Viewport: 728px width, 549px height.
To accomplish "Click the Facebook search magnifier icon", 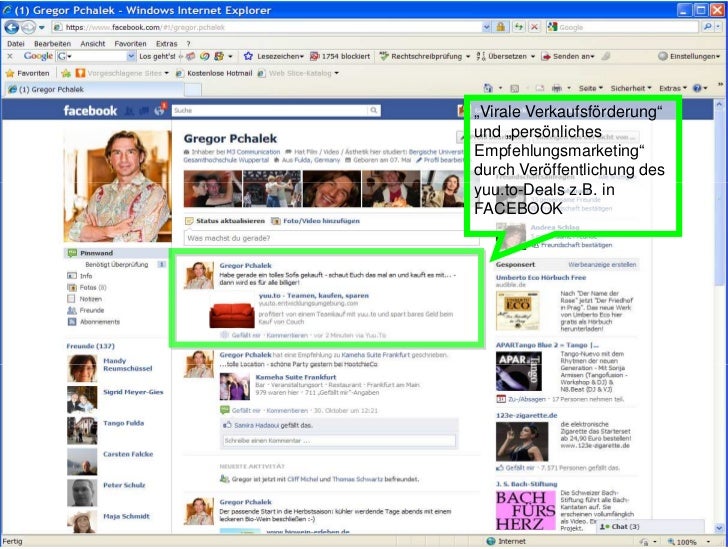I will [x=374, y=110].
